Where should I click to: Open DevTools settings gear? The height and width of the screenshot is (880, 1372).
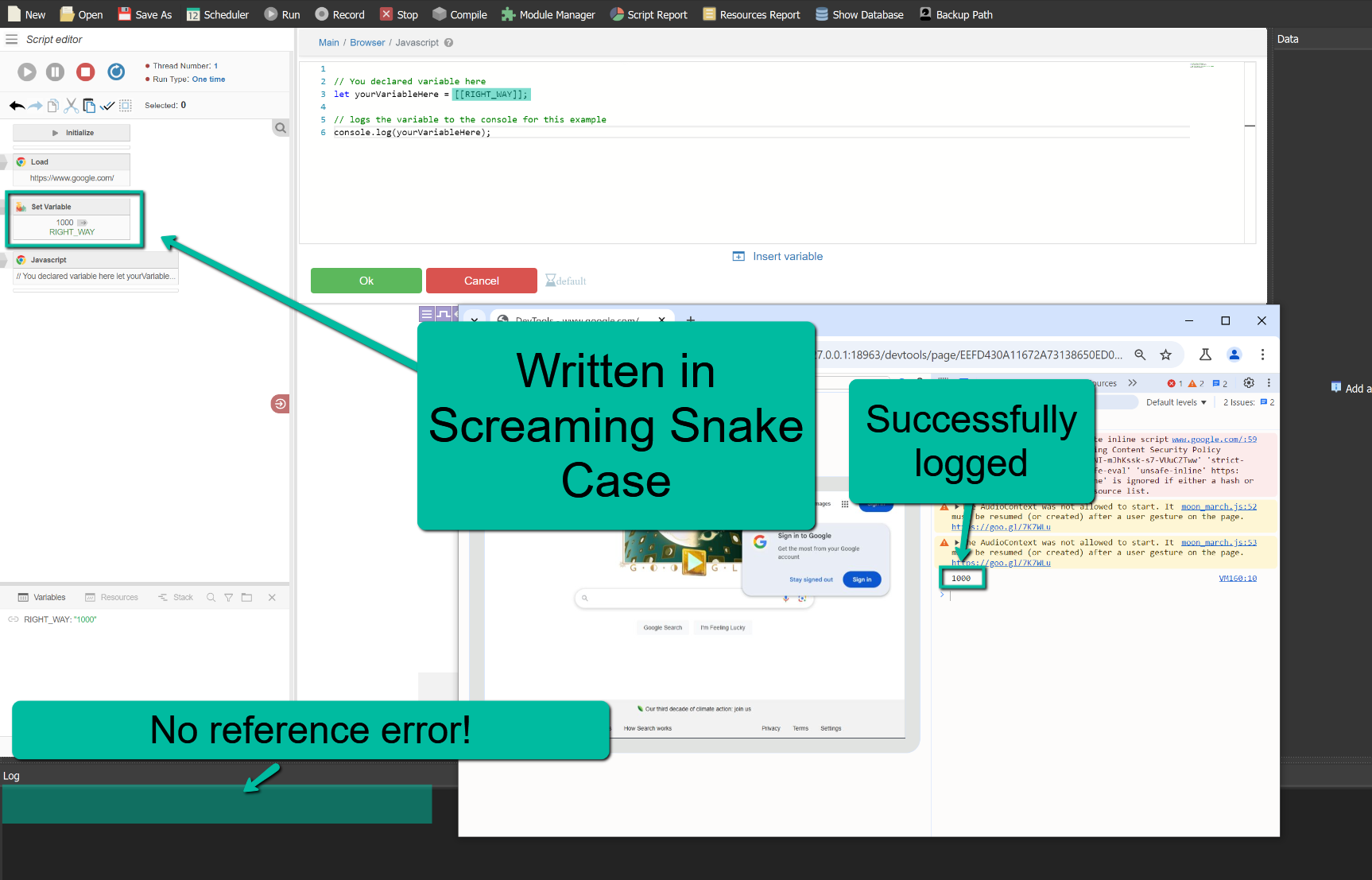point(1248,383)
